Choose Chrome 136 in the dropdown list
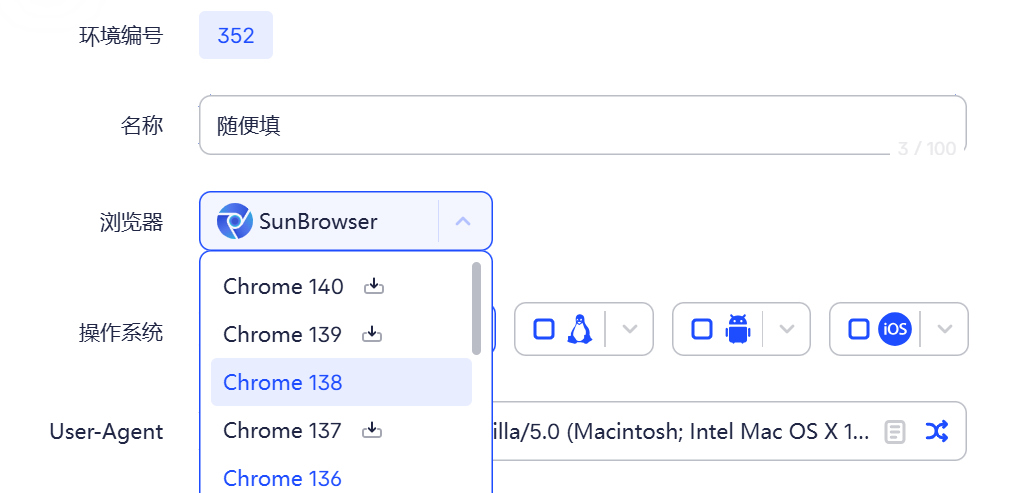The width and height of the screenshot is (1020, 493). 283,478
